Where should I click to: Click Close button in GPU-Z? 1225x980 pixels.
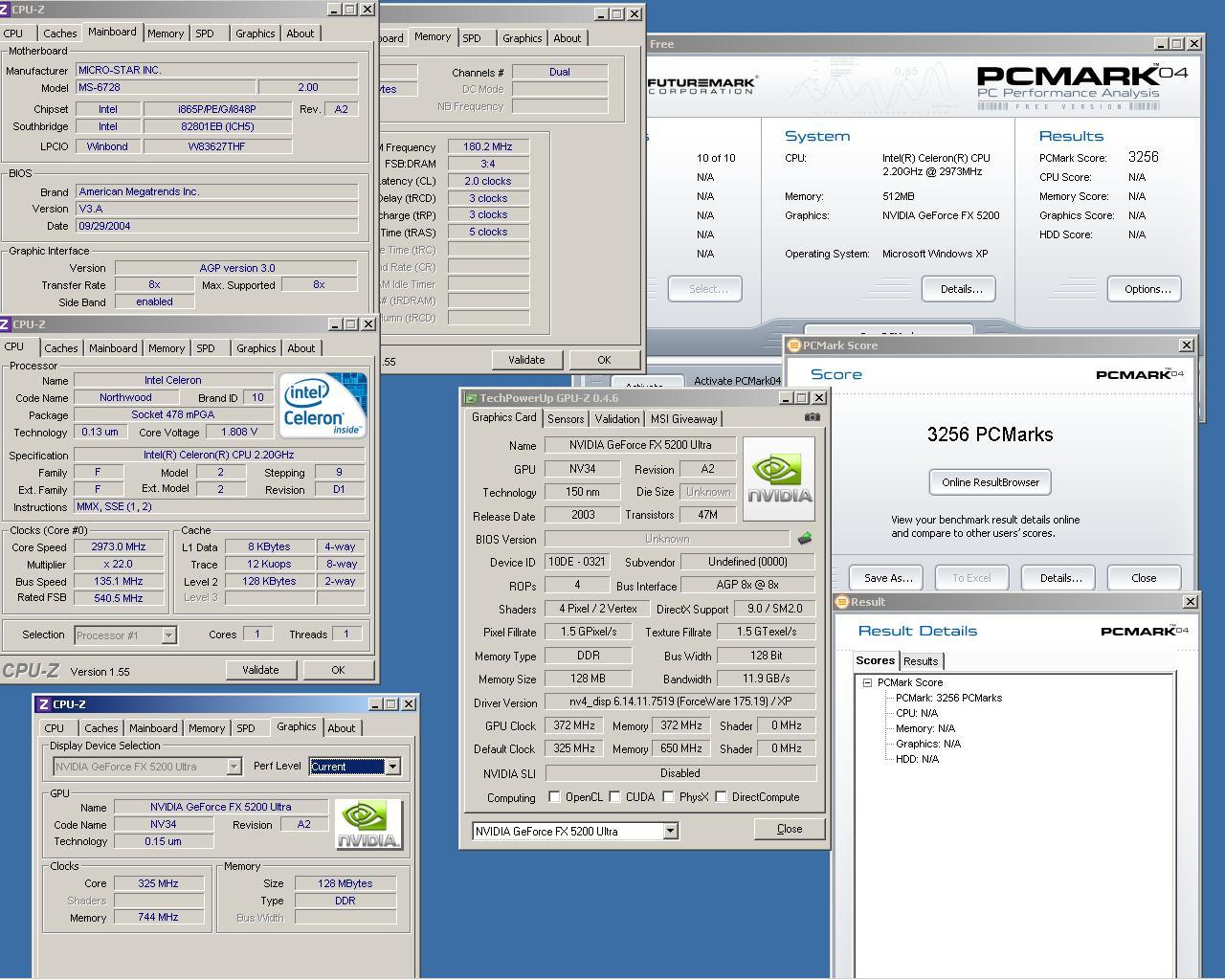pos(790,829)
